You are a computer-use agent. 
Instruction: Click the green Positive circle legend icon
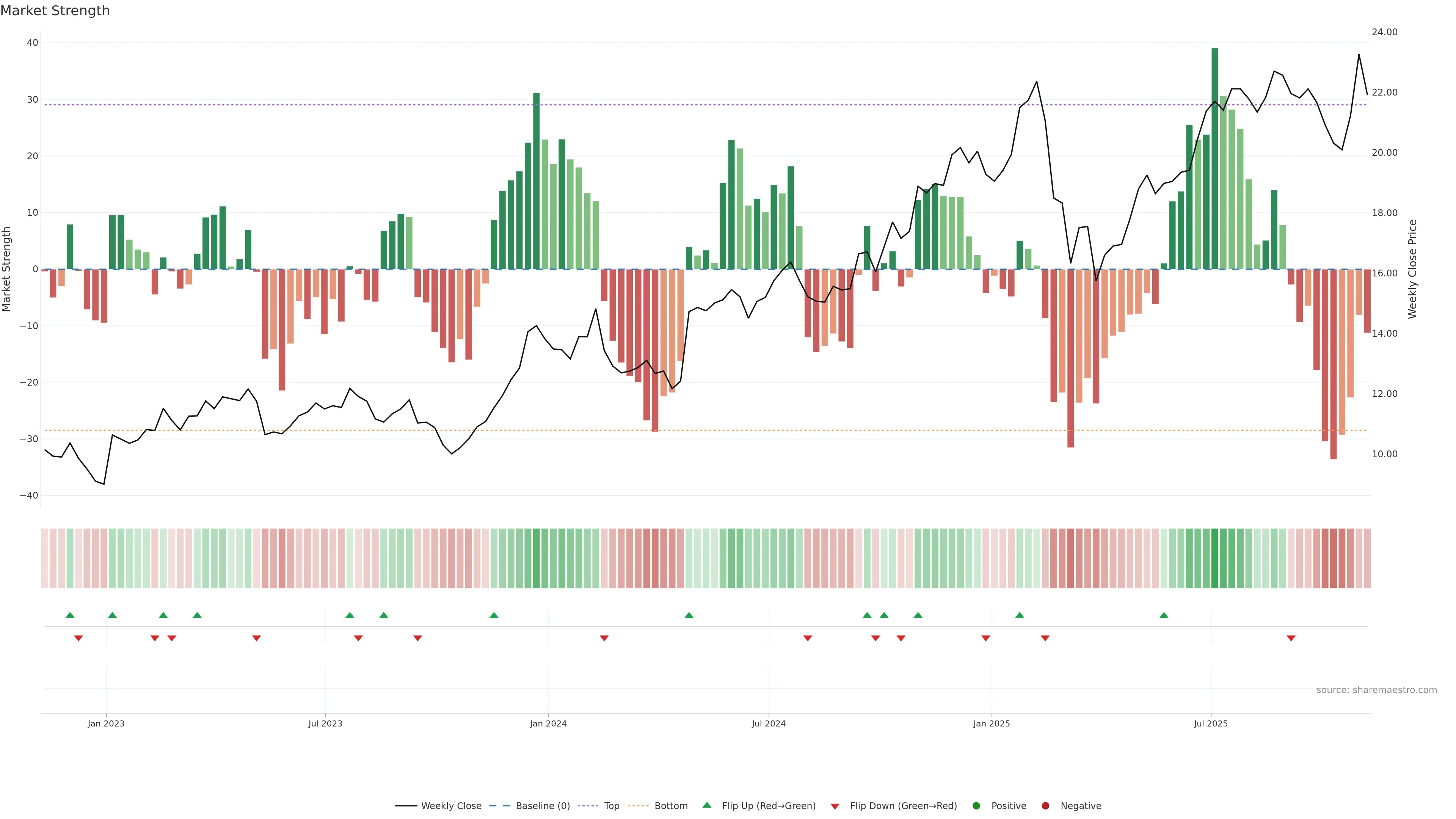[x=976, y=805]
